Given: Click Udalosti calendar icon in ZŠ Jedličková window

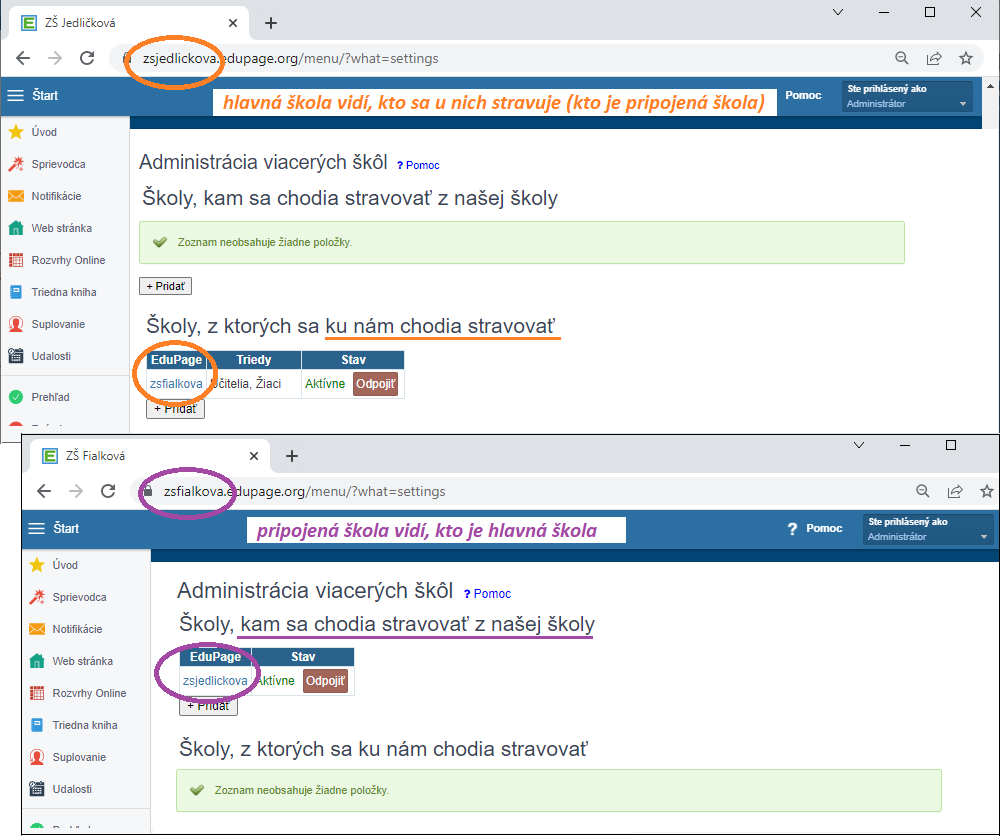Looking at the screenshot, I should coord(16,356).
